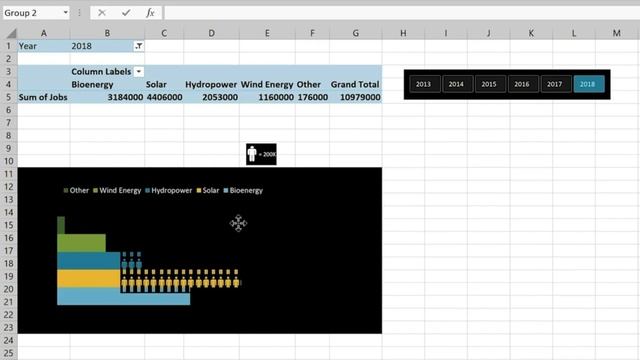The height and width of the screenshot is (360, 640).
Task: Click the value 4406000
Action: click(x=164, y=97)
